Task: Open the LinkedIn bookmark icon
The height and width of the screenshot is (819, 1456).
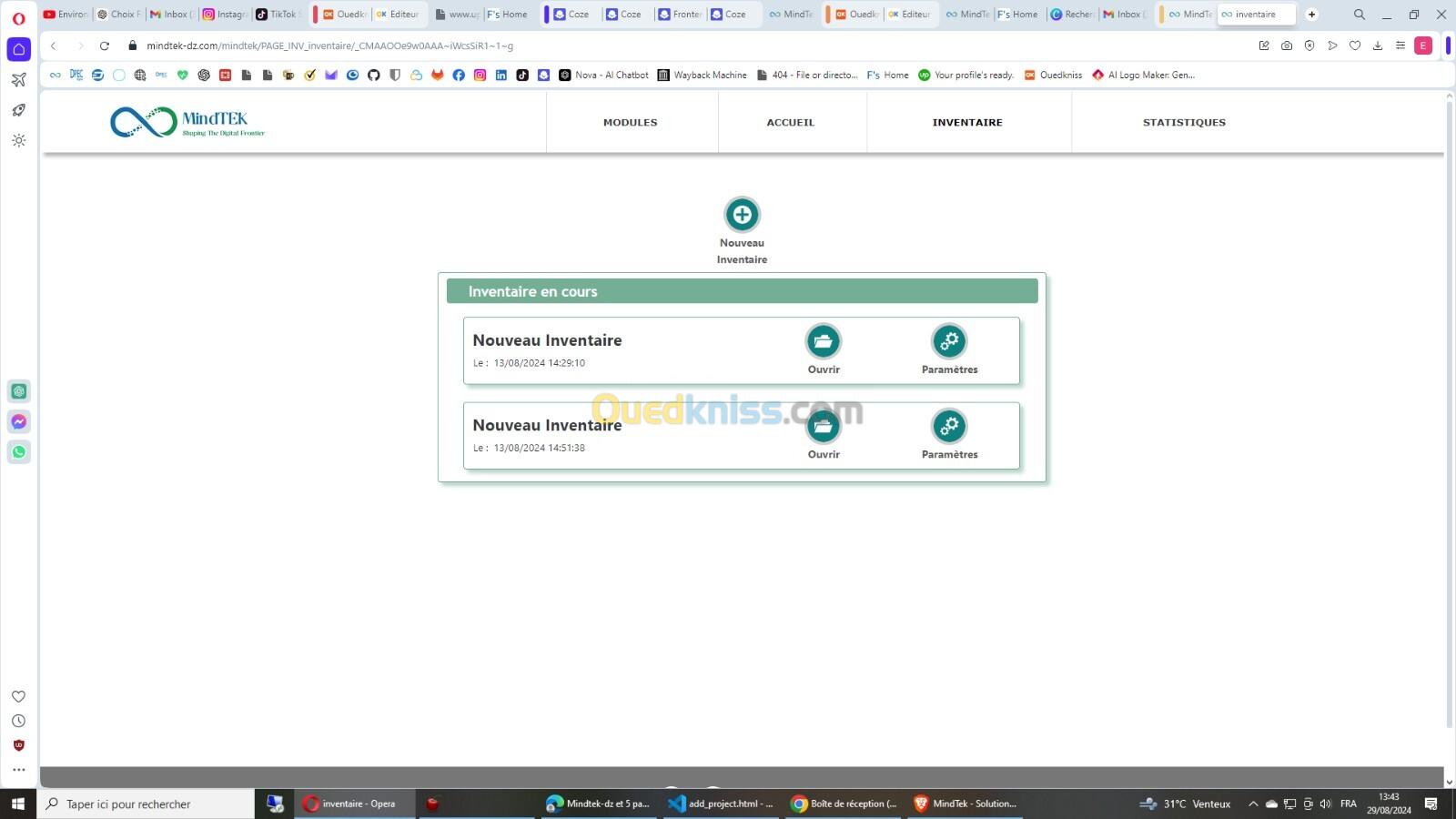Action: [500, 75]
